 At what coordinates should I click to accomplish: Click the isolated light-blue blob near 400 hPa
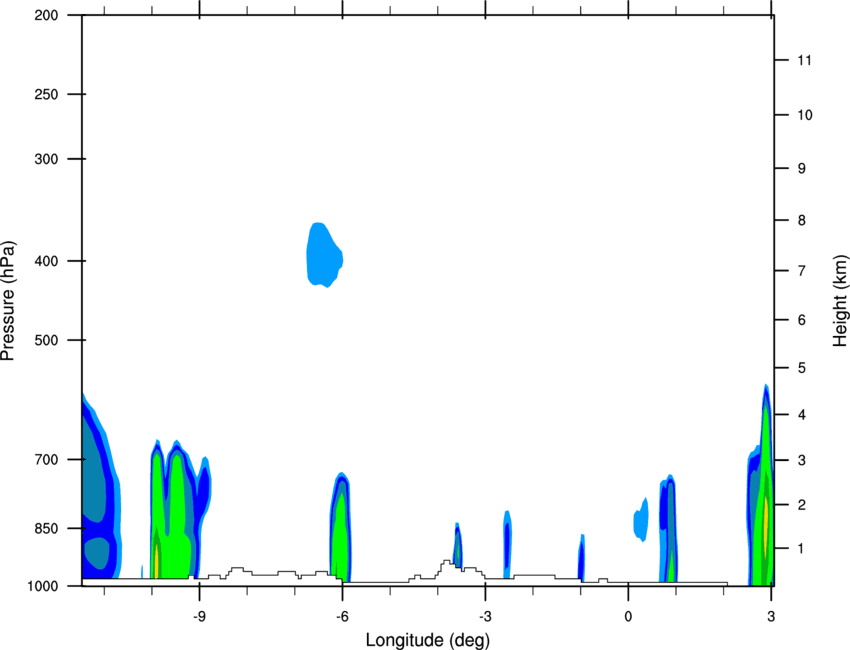pos(324,255)
